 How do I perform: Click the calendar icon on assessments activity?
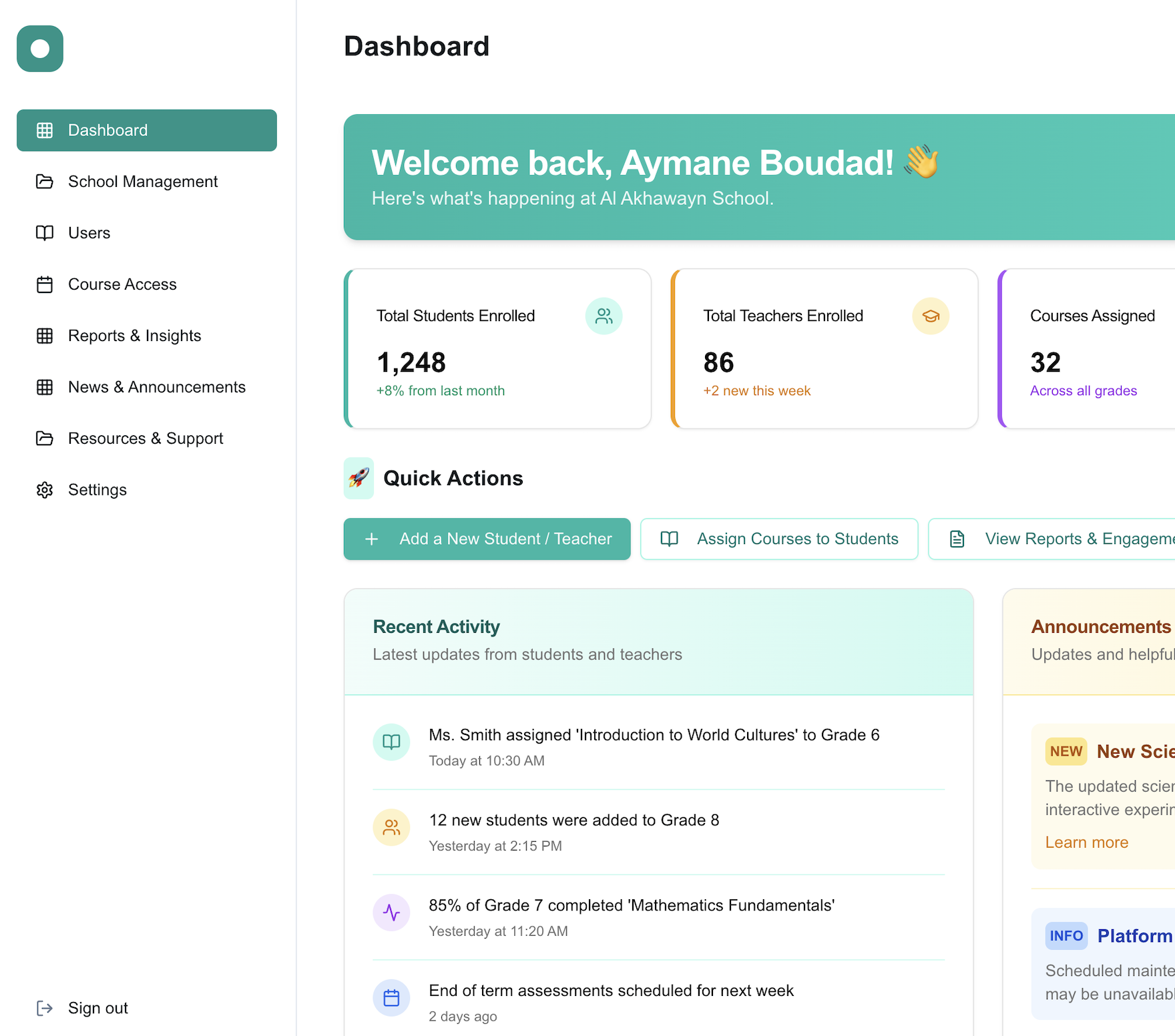[x=391, y=998]
